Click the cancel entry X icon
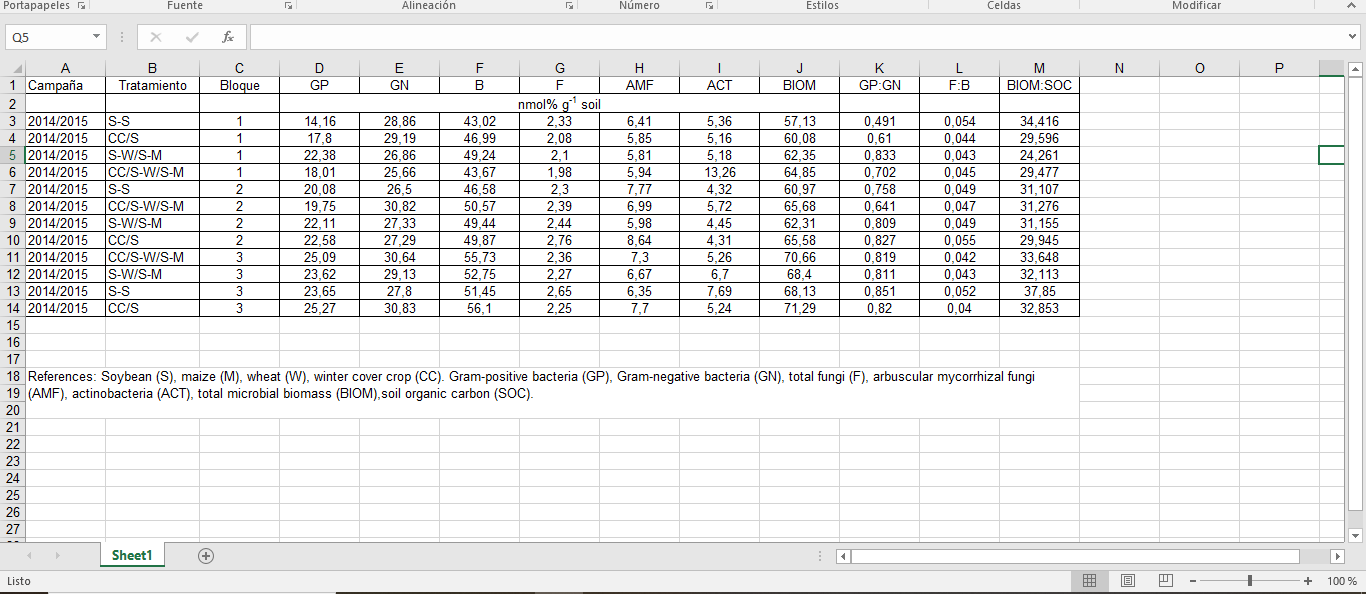The height and width of the screenshot is (594, 1366). [156, 37]
